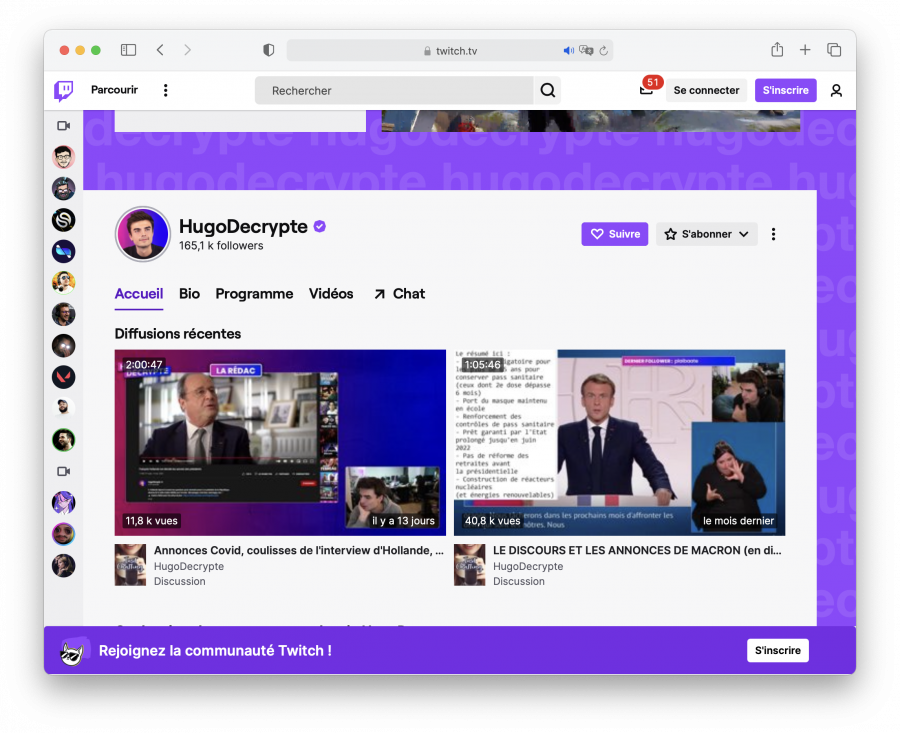Open LE DISCOURS ET LES ANNONCES DE MACRON link

pyautogui.click(x=637, y=550)
